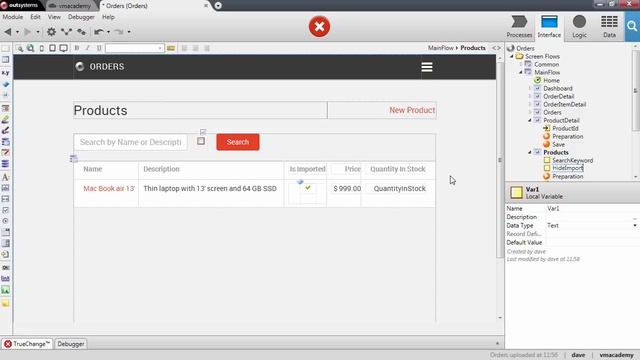Undo the last action
Viewport: 640px width, 360px height.
(x=99, y=32)
